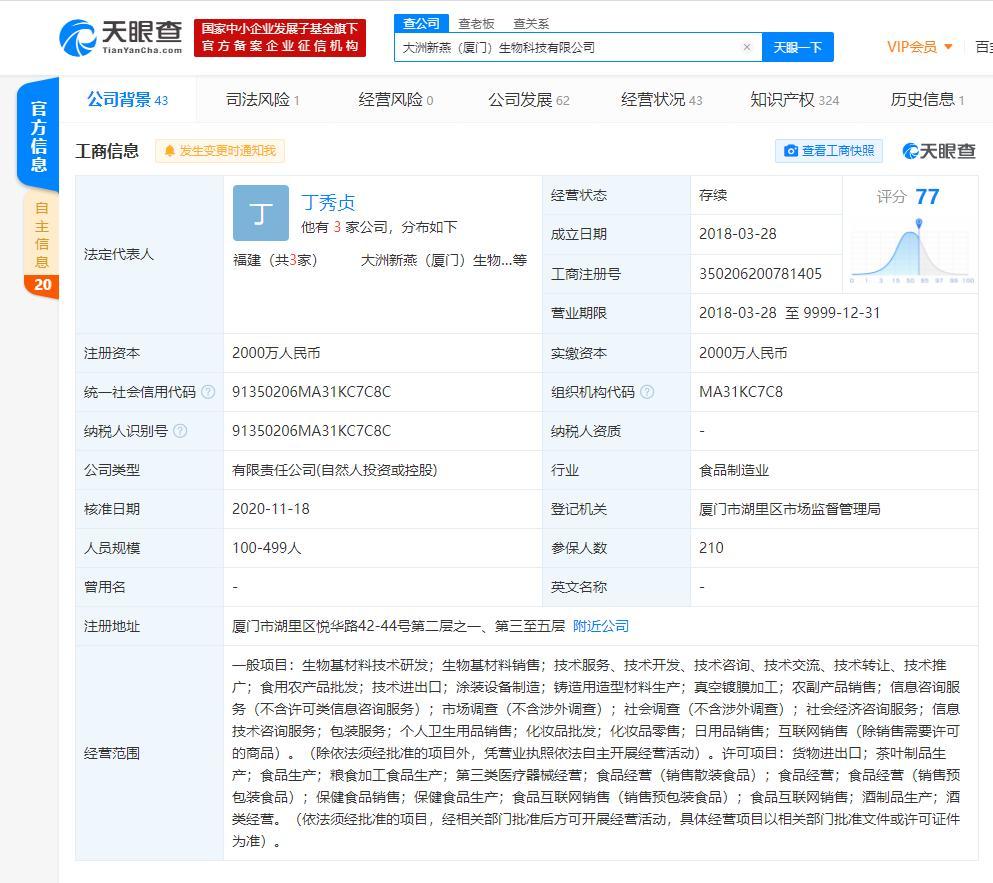Click 发生变更时通知我 notification button
Screen dimensions: 993x883
[x=220, y=151]
